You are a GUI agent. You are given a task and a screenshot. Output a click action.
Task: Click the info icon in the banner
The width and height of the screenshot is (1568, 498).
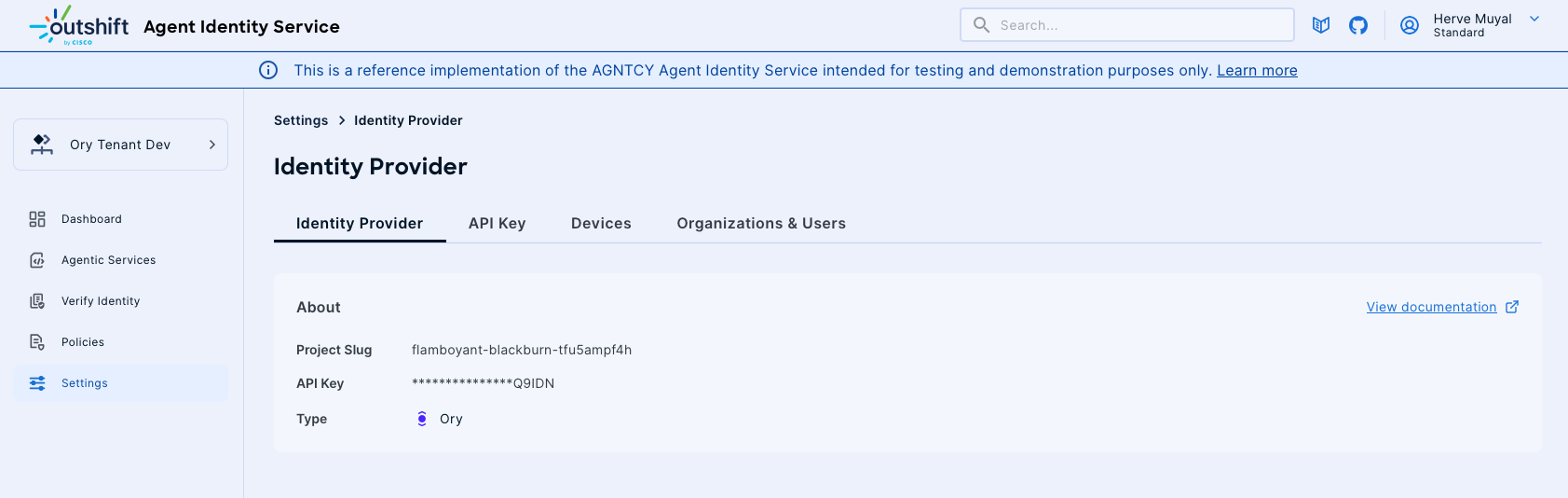point(268,70)
